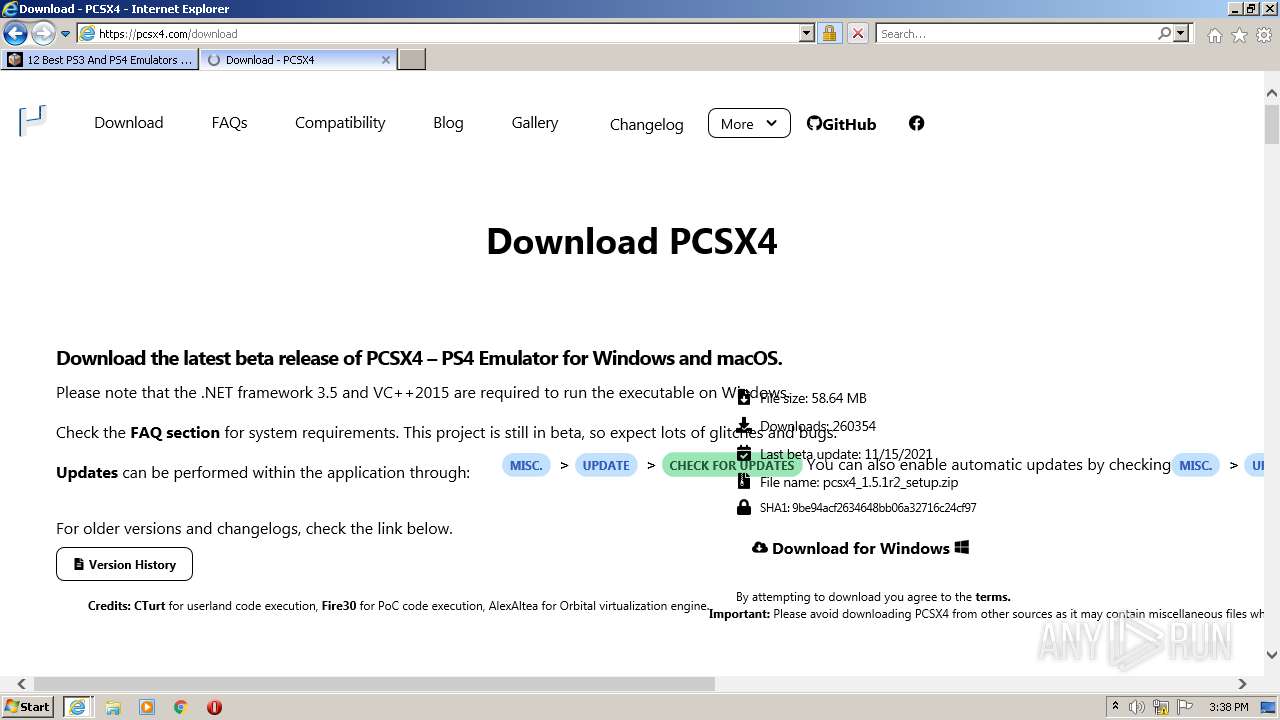
Task: Switch to the 12 Best PS3 And PS4 Emulators tab
Action: point(100,59)
